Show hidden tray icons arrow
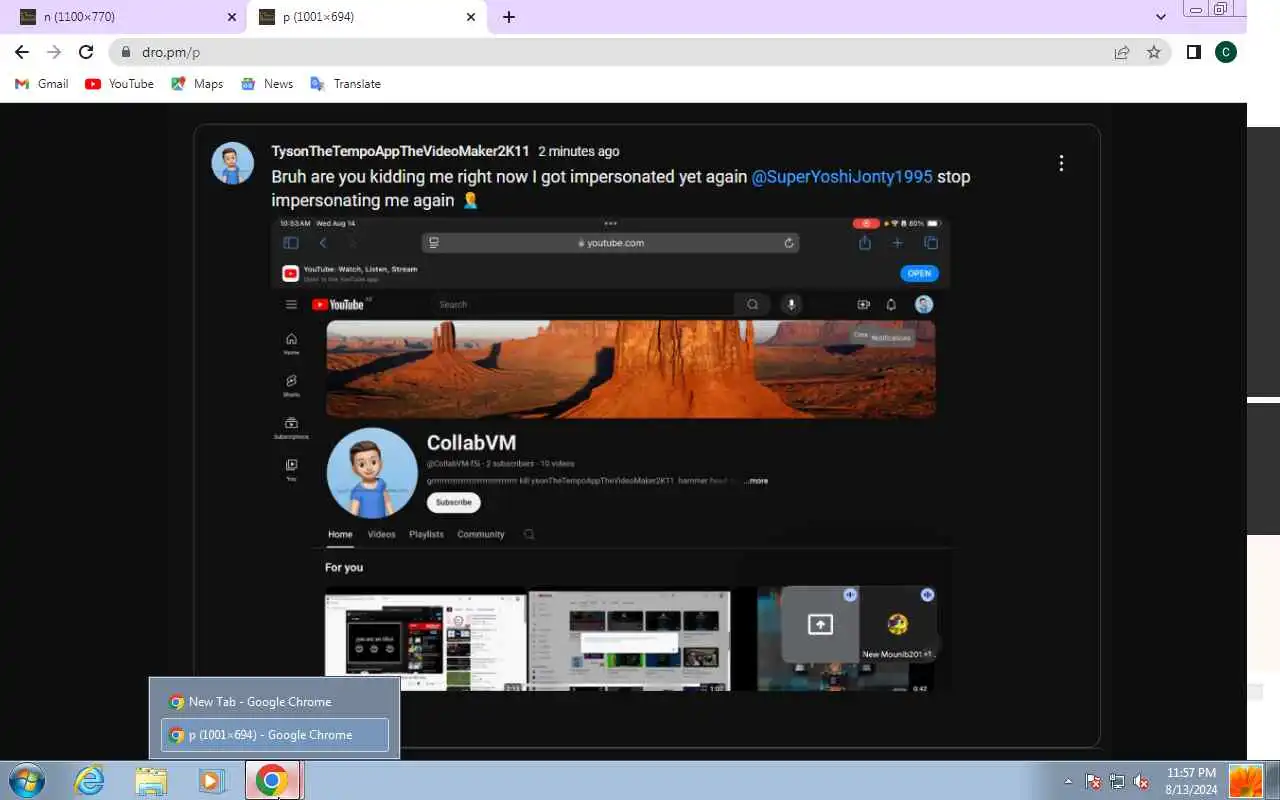 coord(1068,781)
